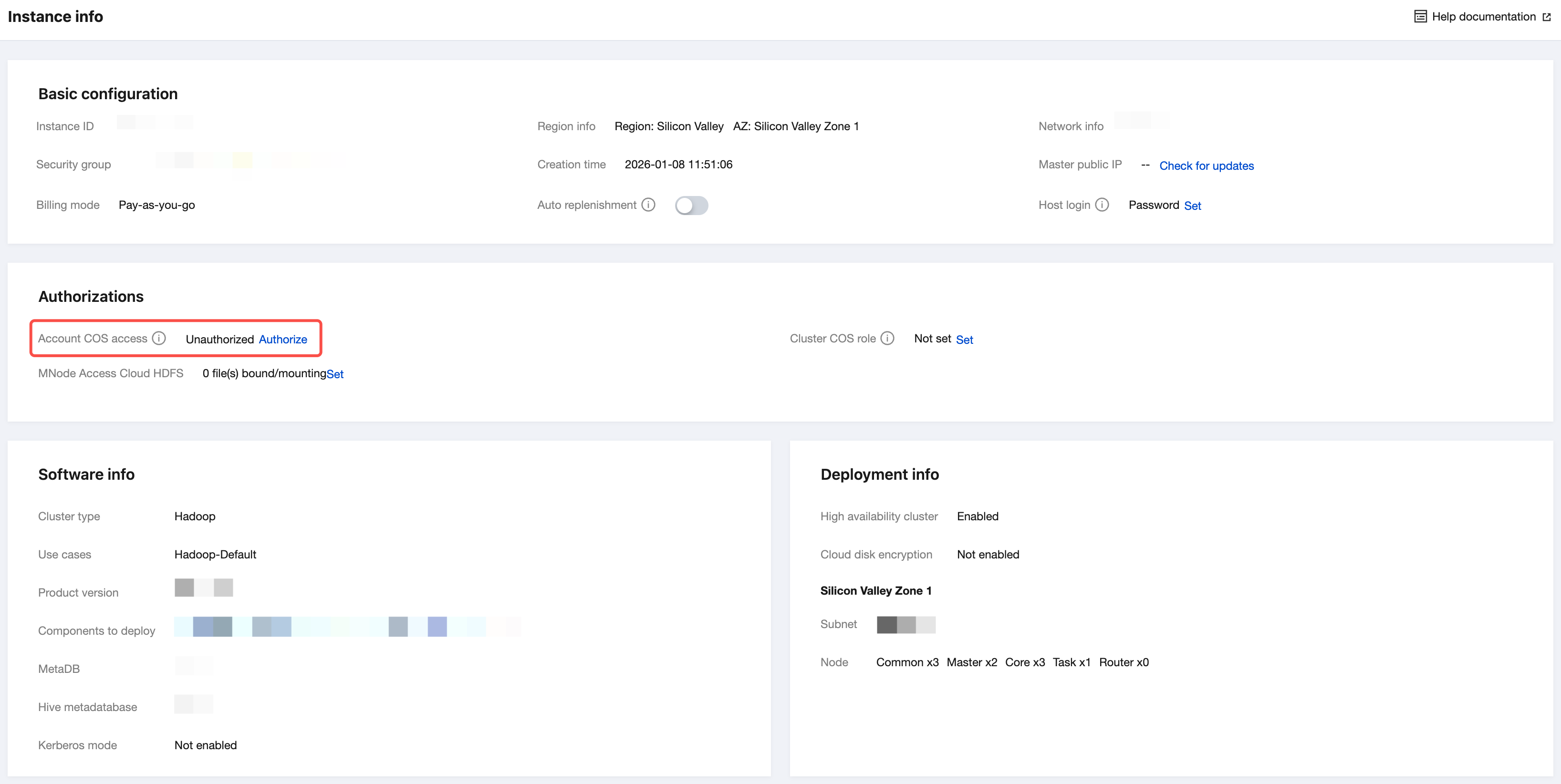Click the external link icon beside Help documentation

click(1547, 17)
